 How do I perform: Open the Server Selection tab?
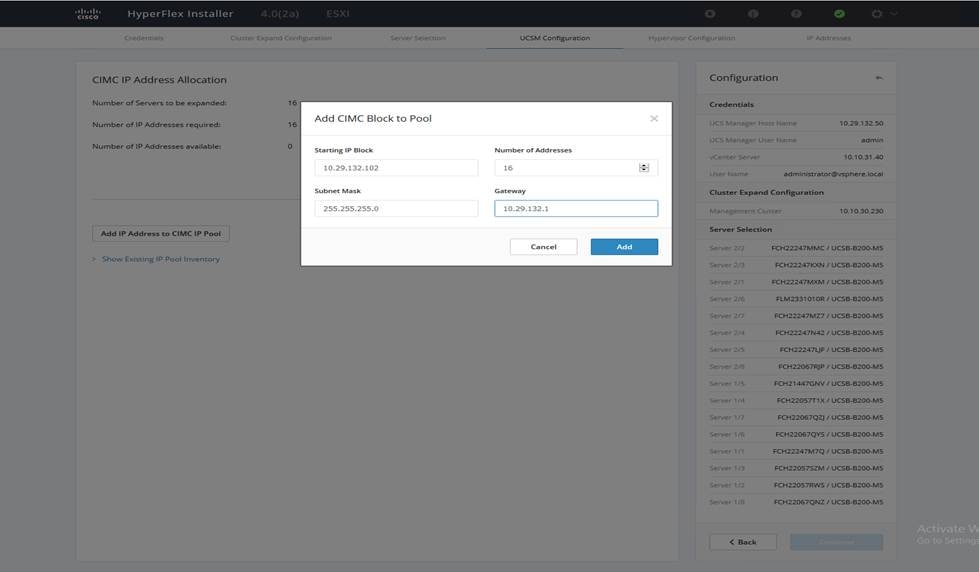(418, 38)
